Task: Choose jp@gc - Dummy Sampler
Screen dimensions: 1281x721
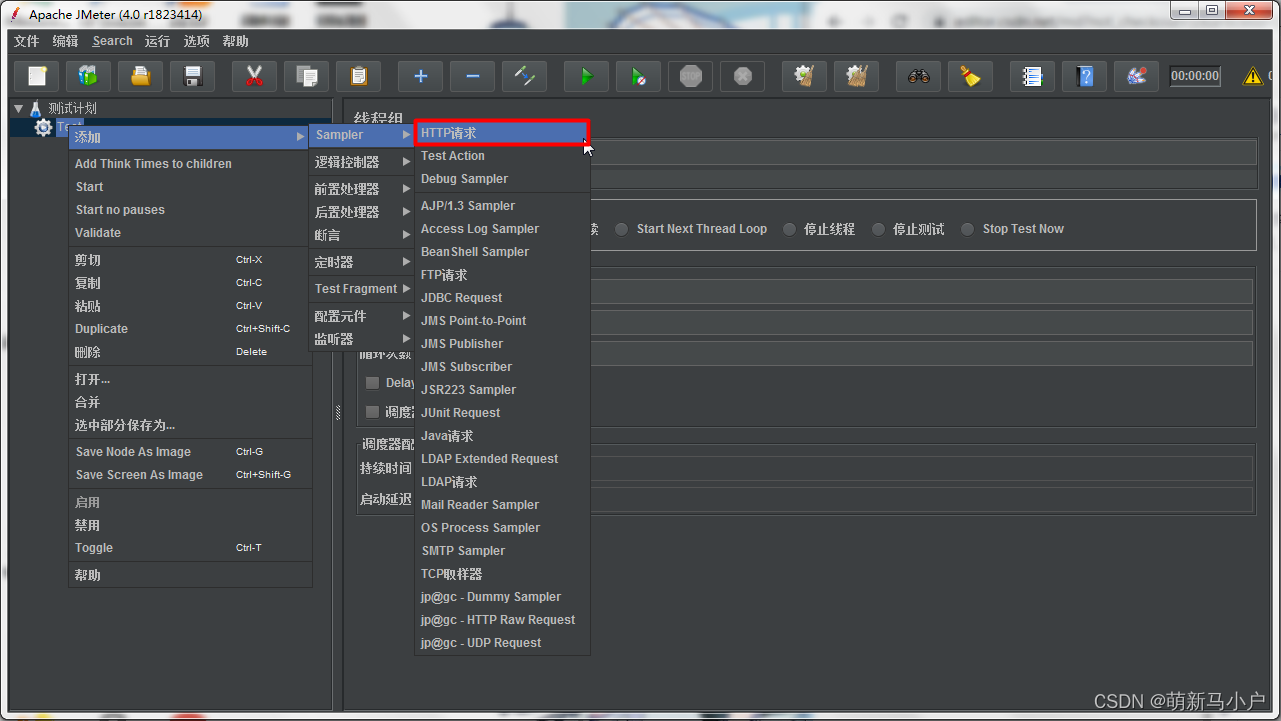Action: pos(502,597)
